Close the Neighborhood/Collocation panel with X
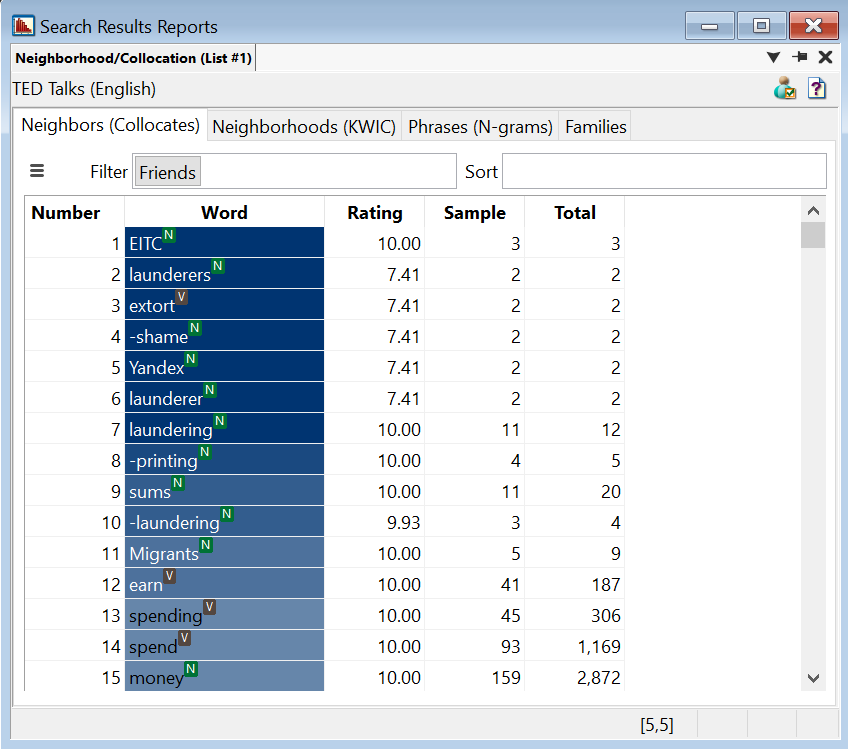This screenshot has height=749, width=848. 825,58
